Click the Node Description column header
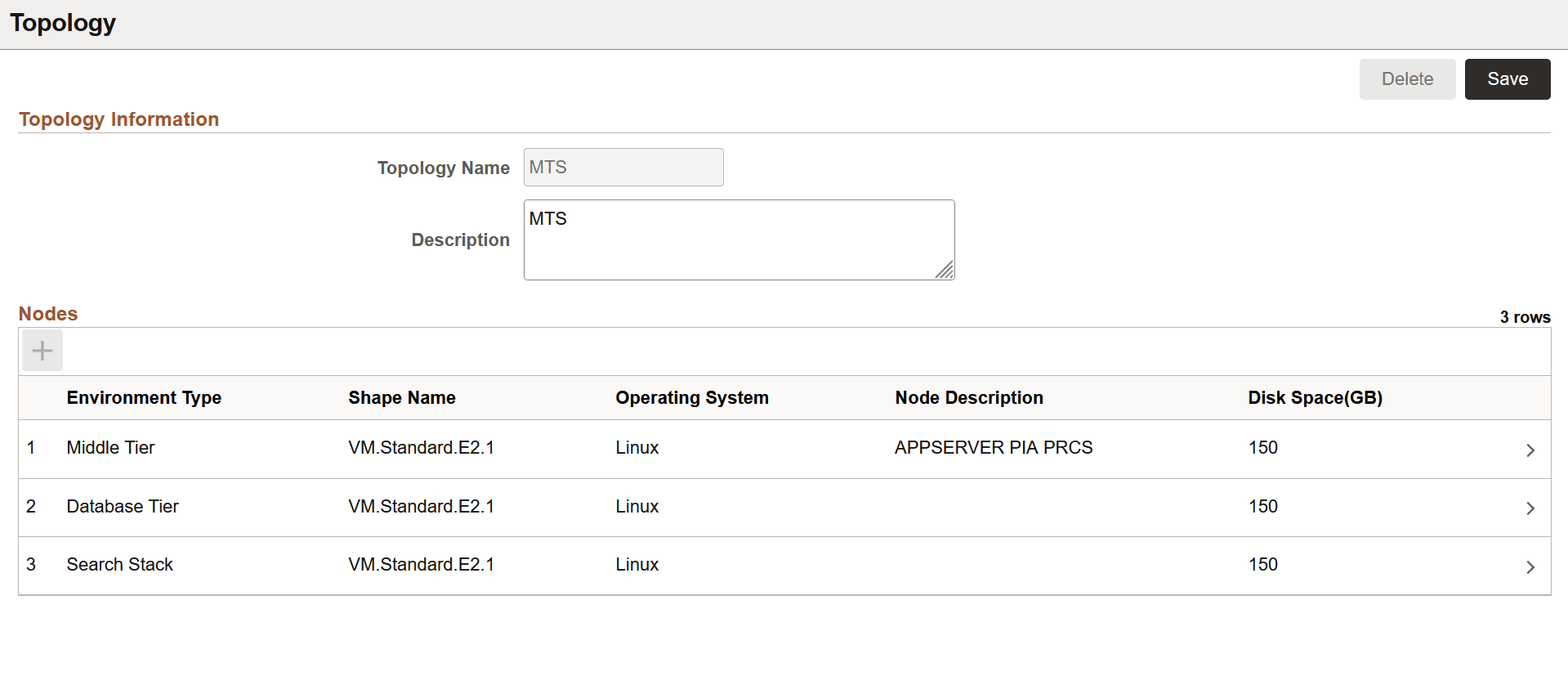 [969, 398]
